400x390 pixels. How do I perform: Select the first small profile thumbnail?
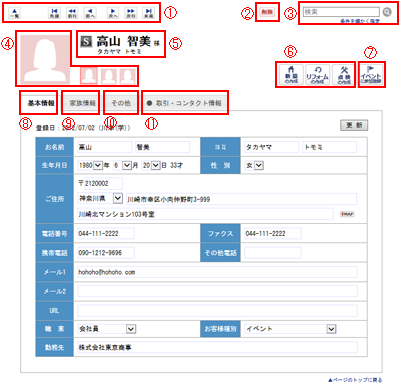(x=89, y=76)
